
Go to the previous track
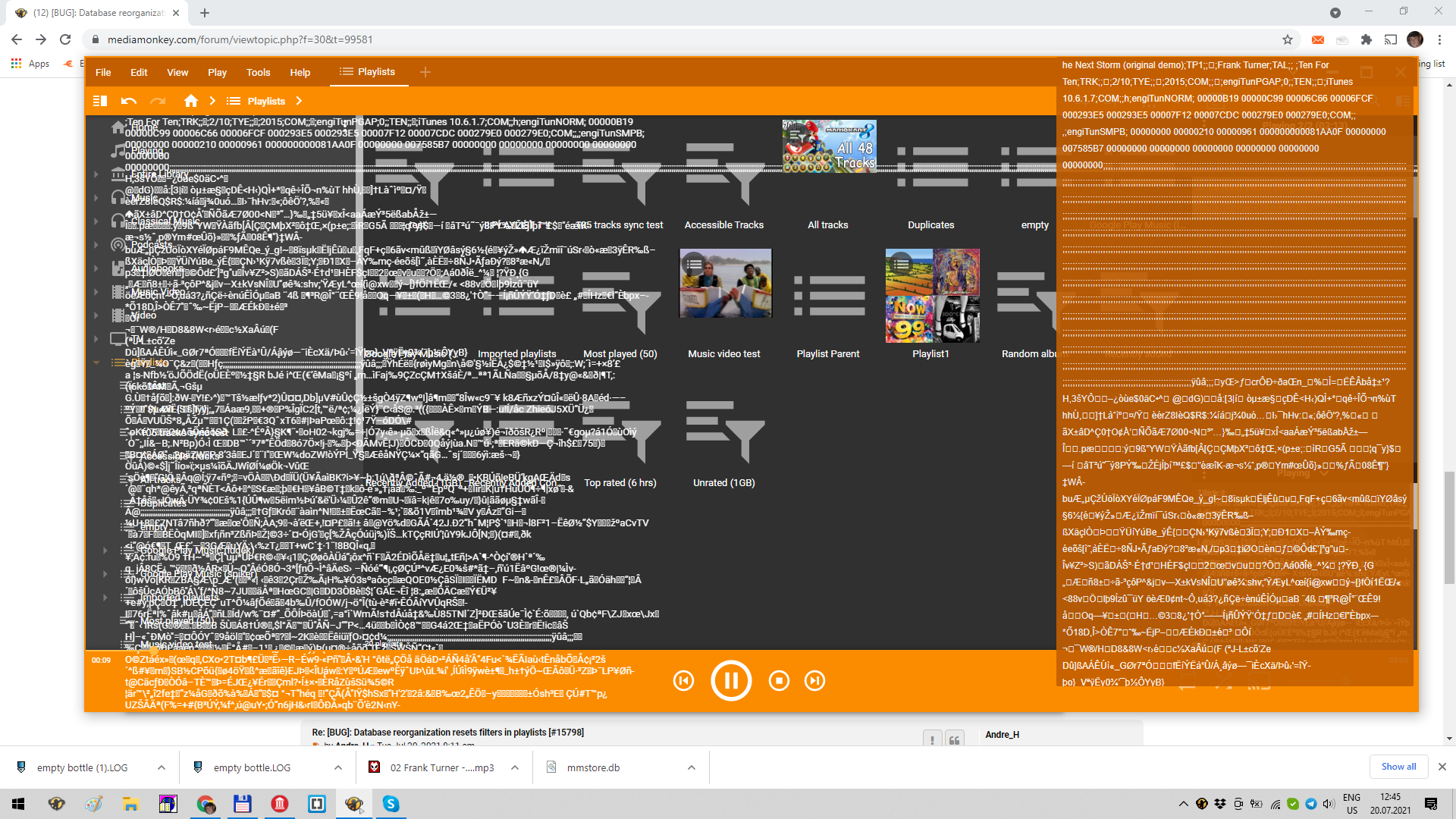(x=683, y=681)
